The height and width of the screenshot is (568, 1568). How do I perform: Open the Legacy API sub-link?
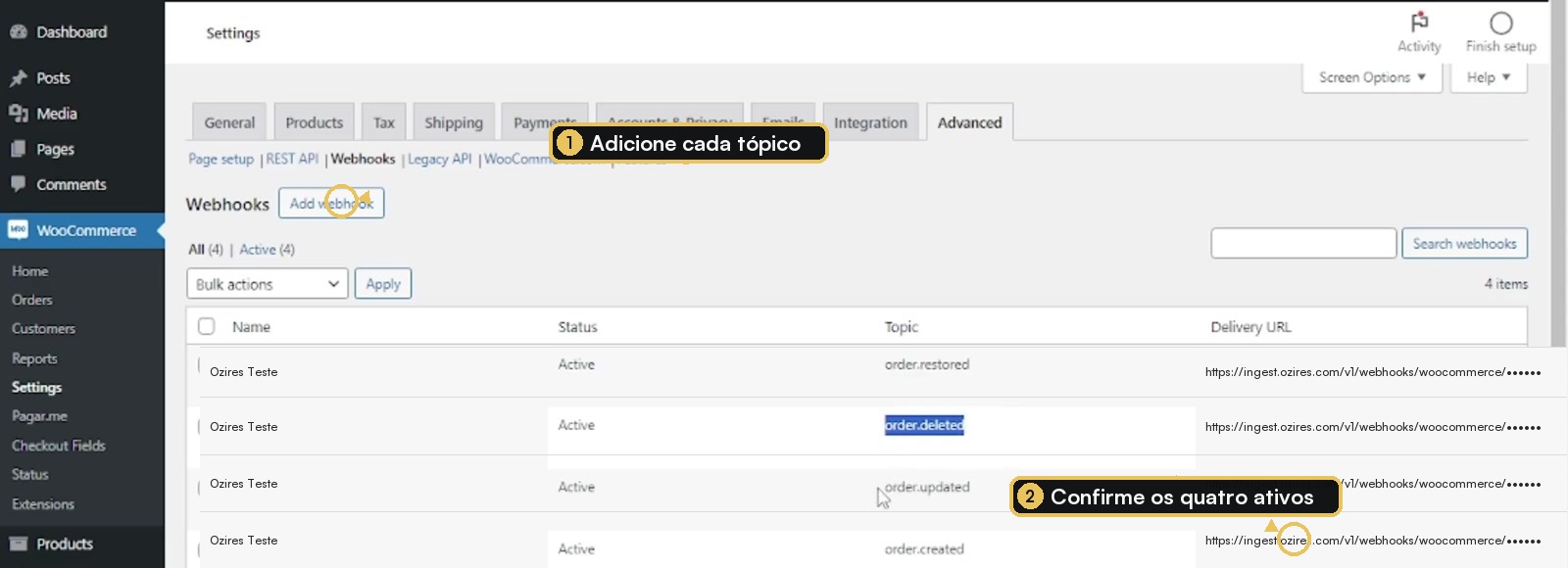(439, 159)
